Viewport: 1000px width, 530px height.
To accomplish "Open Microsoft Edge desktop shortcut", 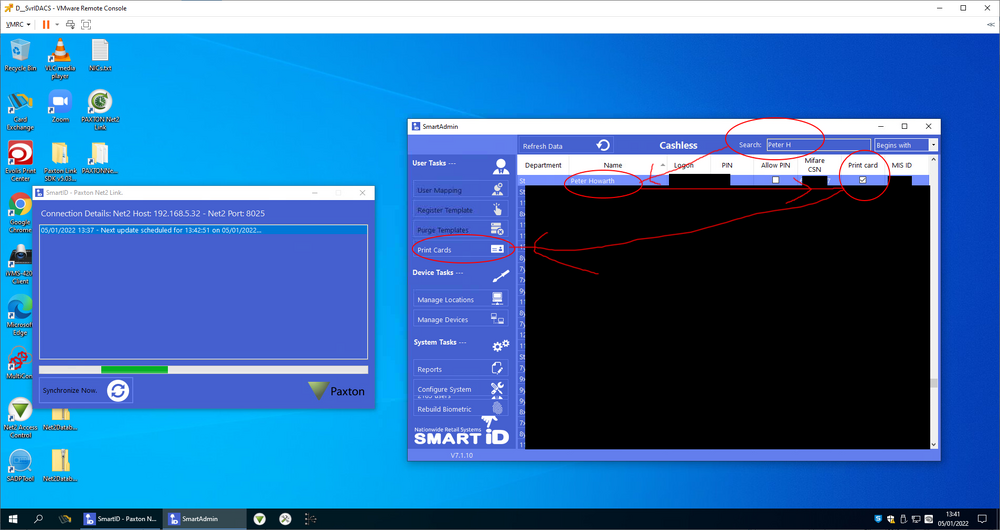I will [x=20, y=315].
